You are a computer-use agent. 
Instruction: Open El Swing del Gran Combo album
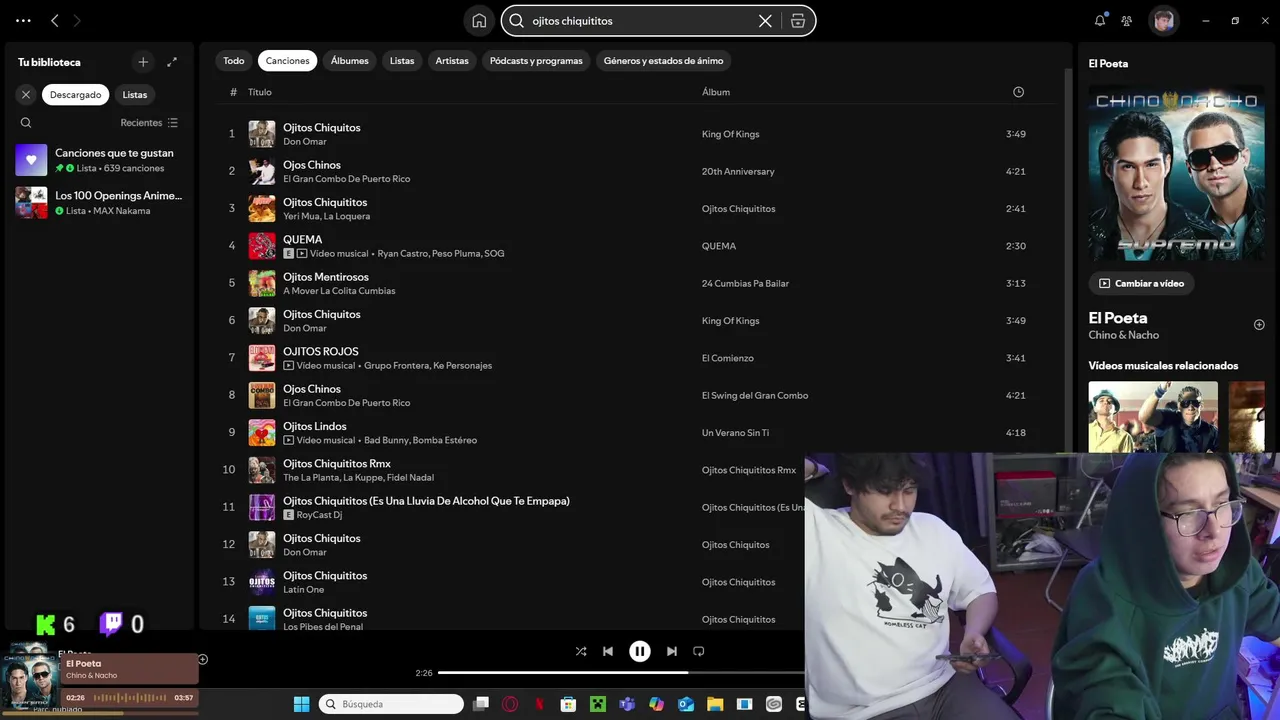point(755,396)
